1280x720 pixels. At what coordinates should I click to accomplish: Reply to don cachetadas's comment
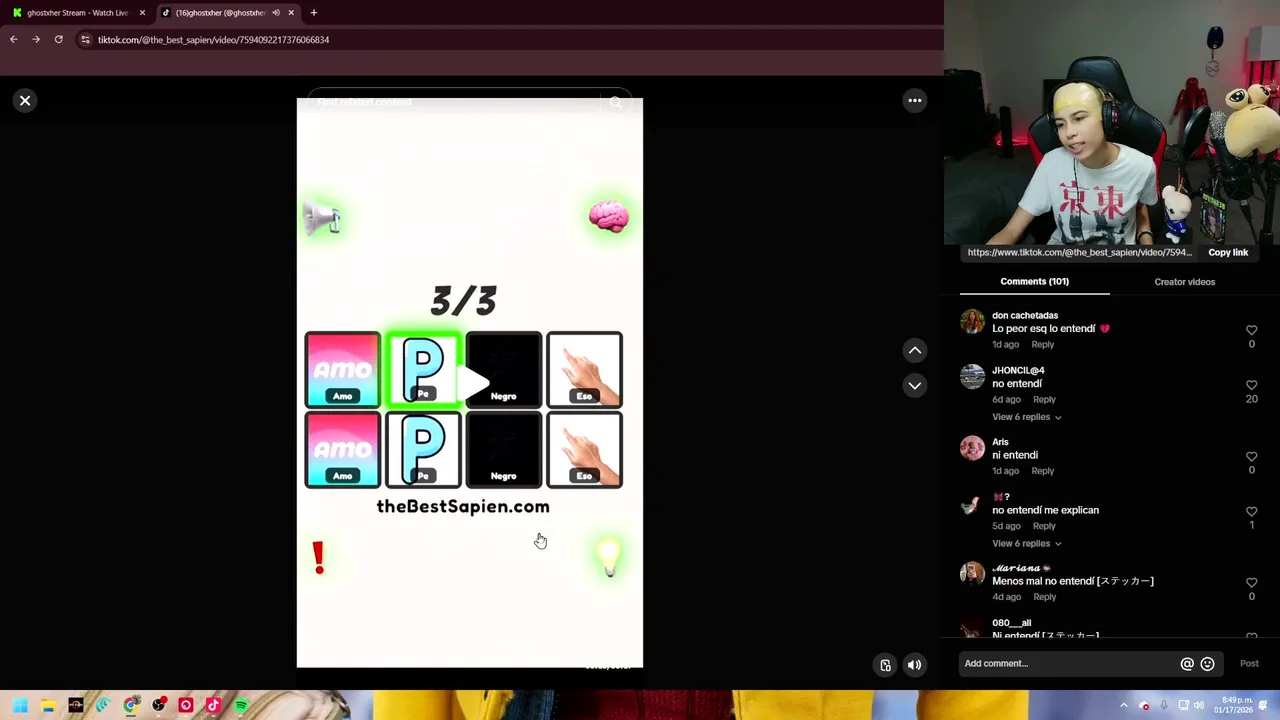coord(1042,344)
